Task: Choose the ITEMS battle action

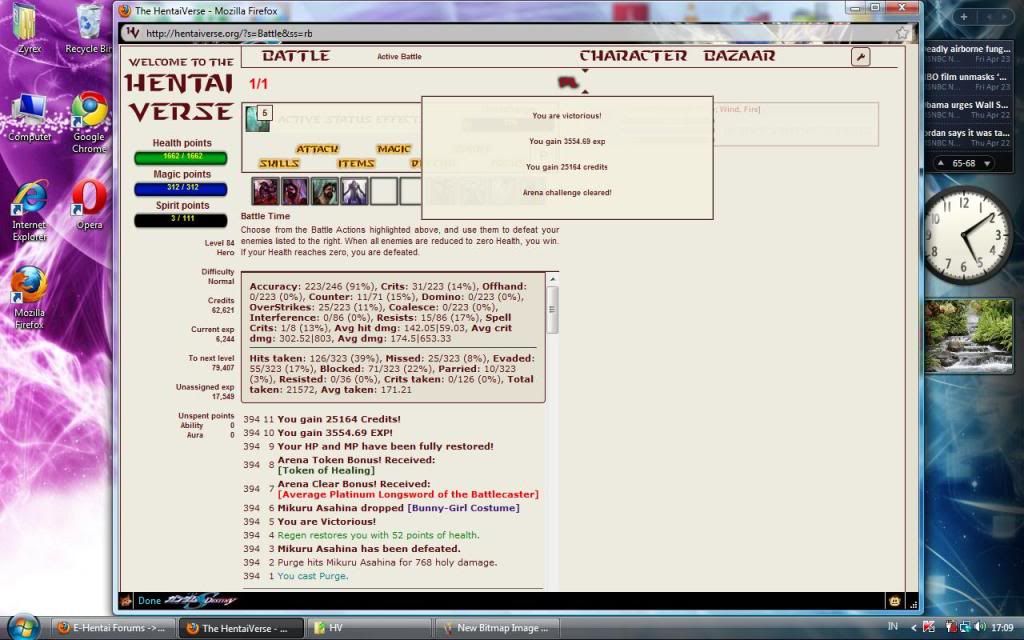Action: click(x=356, y=163)
